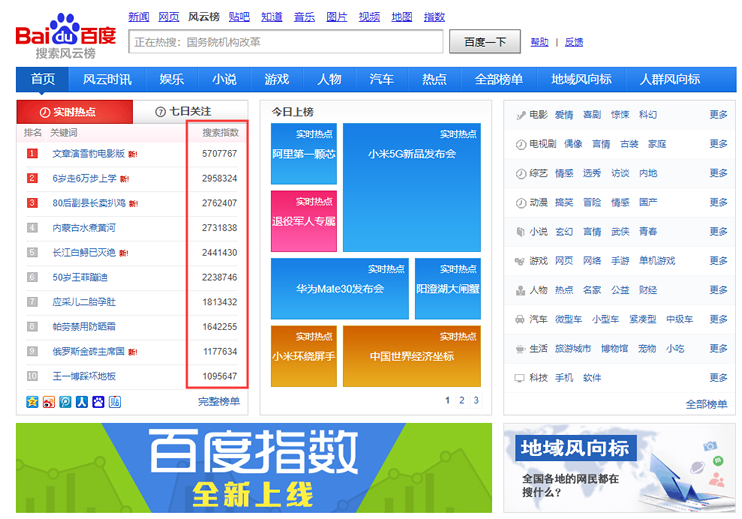The height and width of the screenshot is (519, 742).
Task: Go to page 3 of 今日上榜
Action: point(476,400)
